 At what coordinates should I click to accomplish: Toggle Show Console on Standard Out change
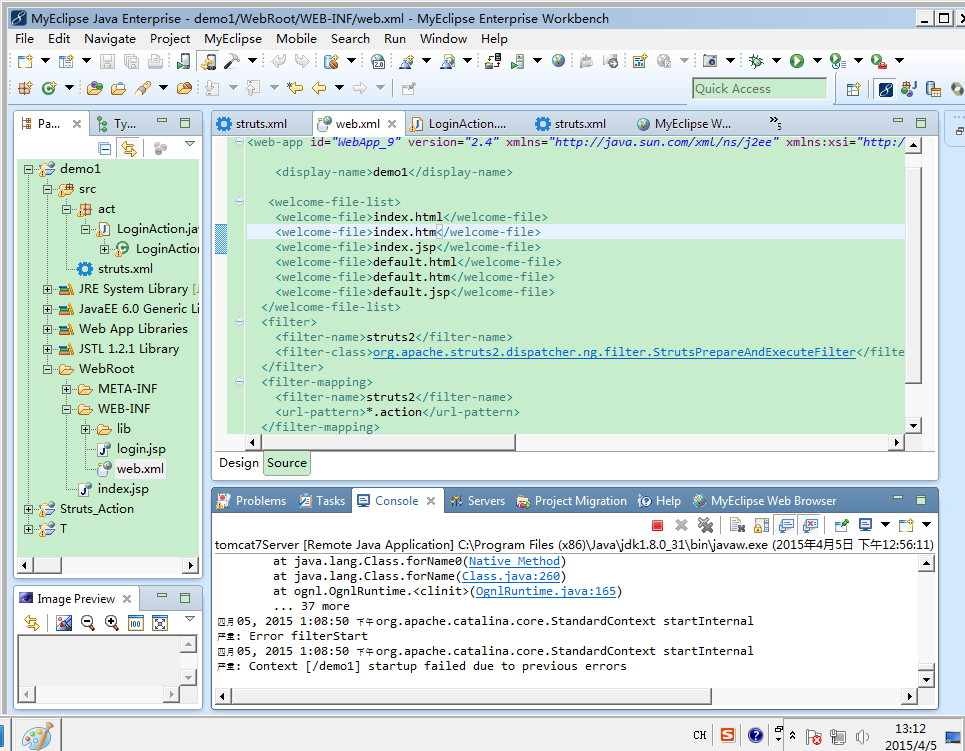(x=786, y=525)
